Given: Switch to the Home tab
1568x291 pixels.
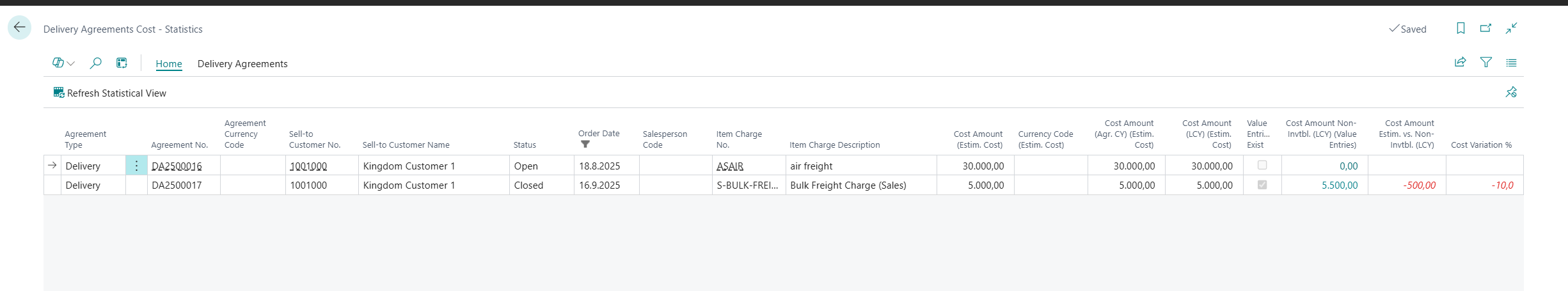Looking at the screenshot, I should tap(169, 64).
